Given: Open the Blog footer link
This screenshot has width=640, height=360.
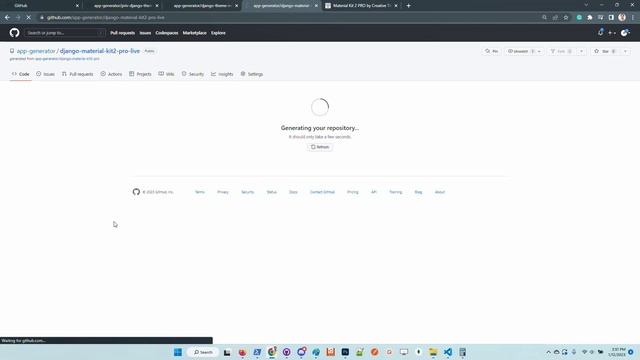Looking at the screenshot, I should pos(418,192).
